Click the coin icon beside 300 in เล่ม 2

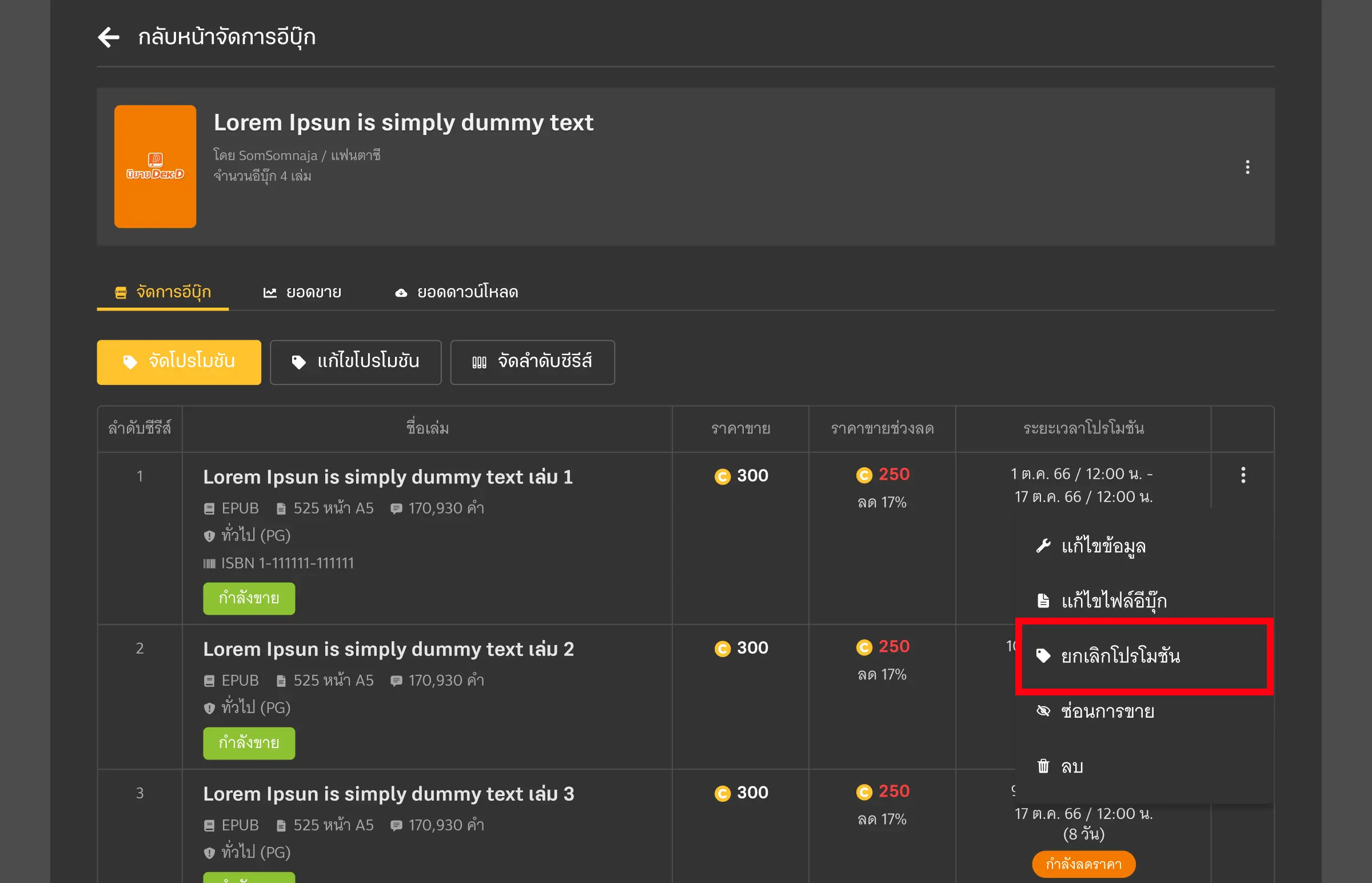722,649
